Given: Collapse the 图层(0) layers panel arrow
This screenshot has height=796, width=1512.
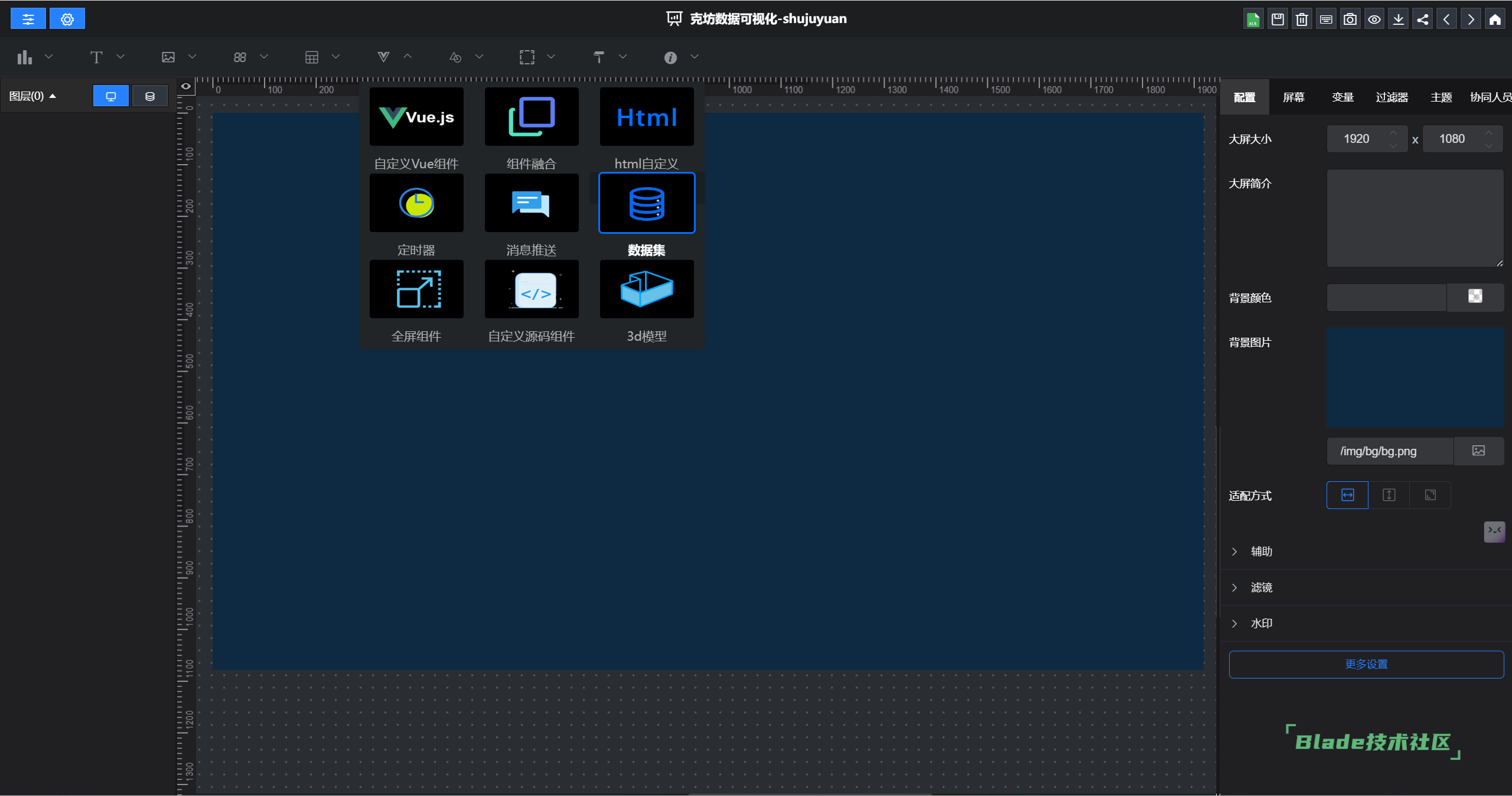Looking at the screenshot, I should 53,96.
